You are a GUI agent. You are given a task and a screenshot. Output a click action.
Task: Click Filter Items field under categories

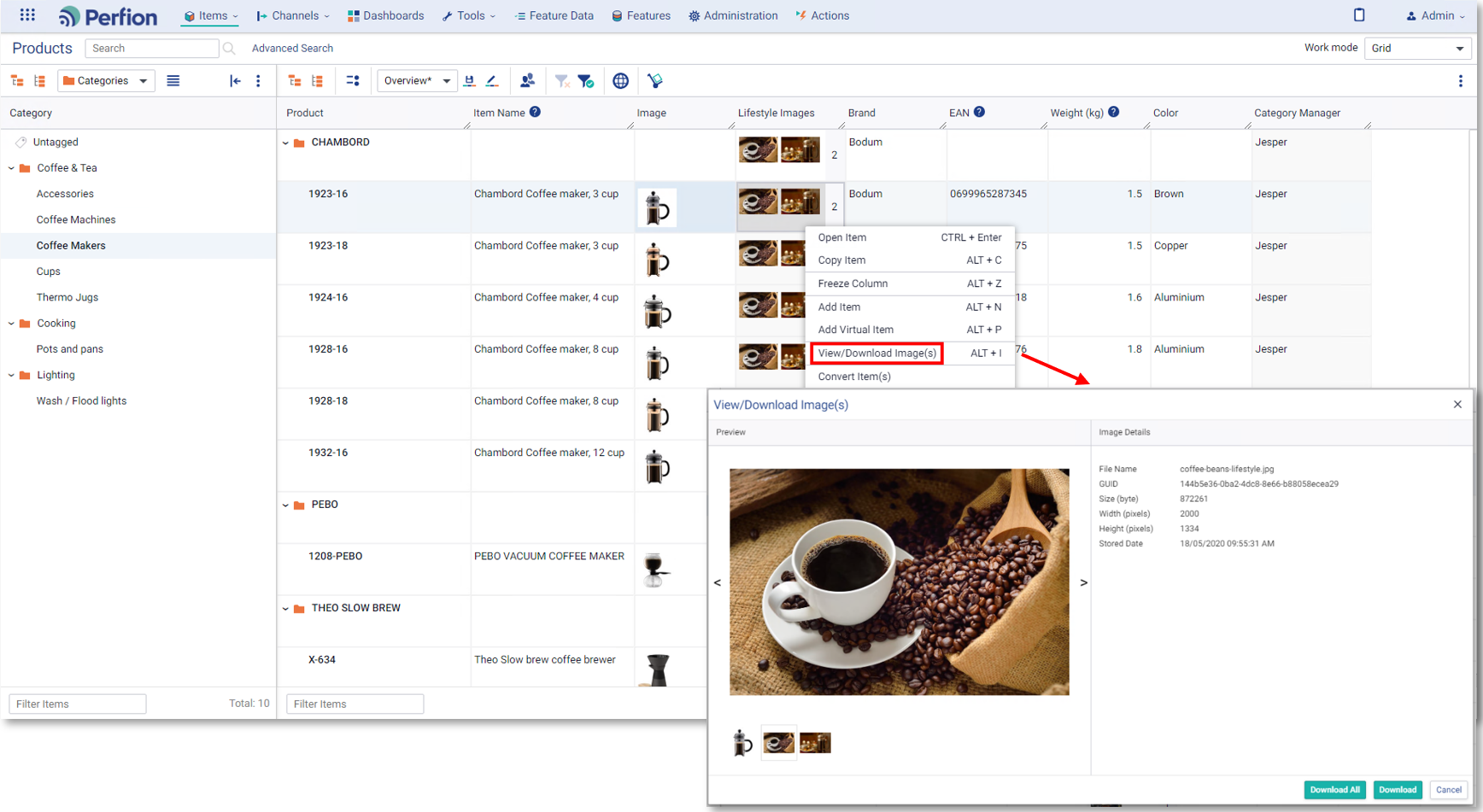[x=78, y=704]
